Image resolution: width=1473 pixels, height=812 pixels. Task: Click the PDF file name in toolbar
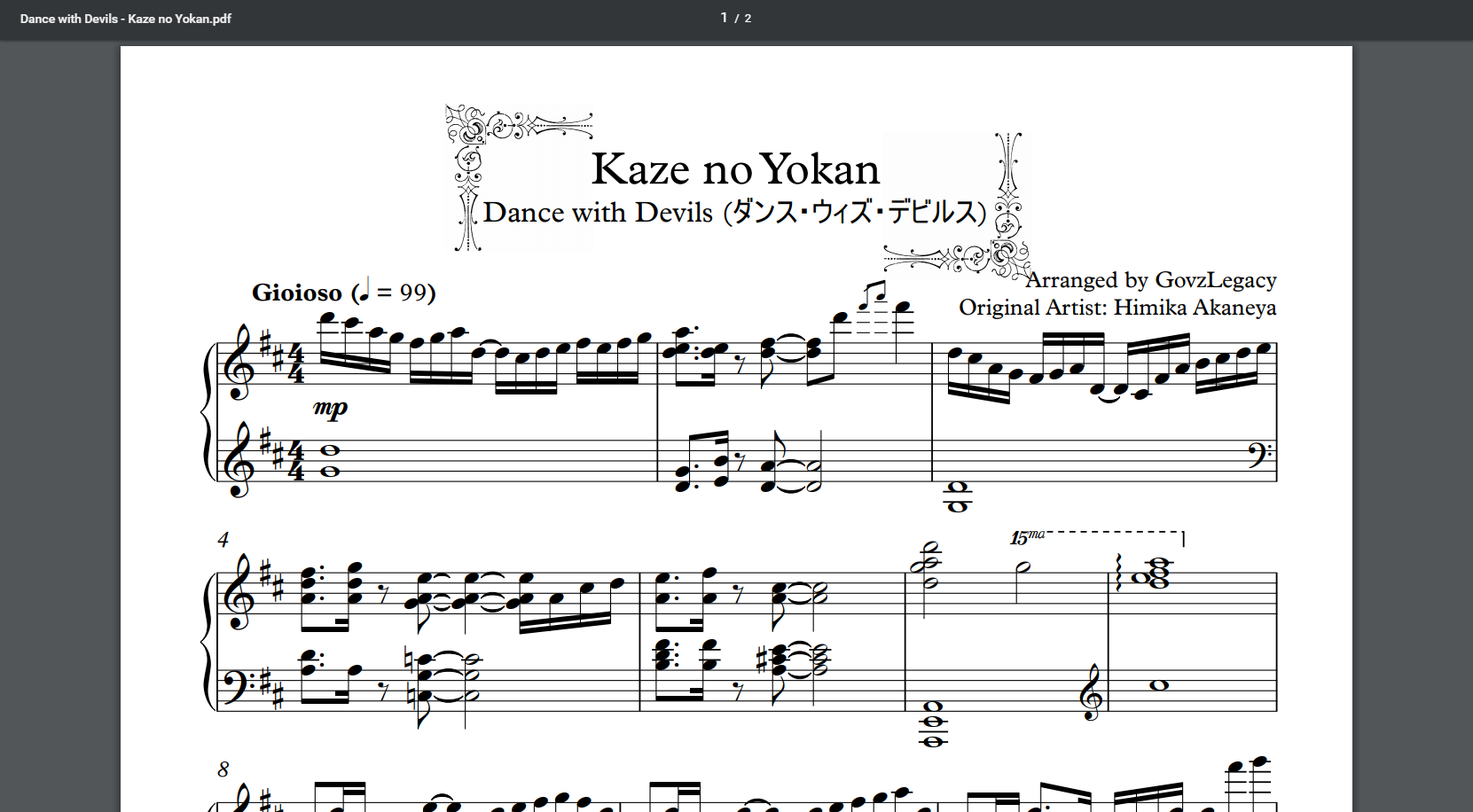[126, 19]
